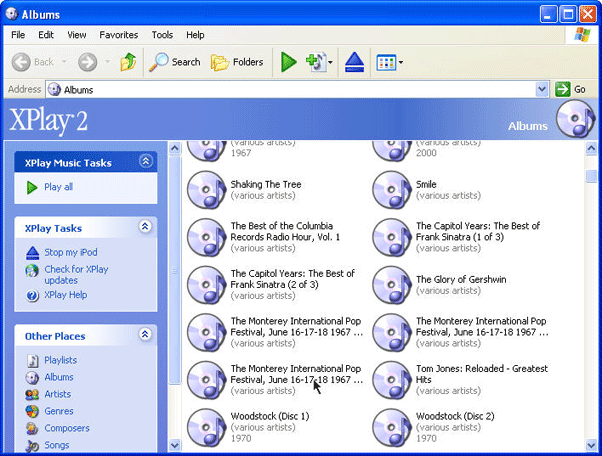
Task: Select the Woodstock (Disc 1) album icon
Action: tap(207, 428)
